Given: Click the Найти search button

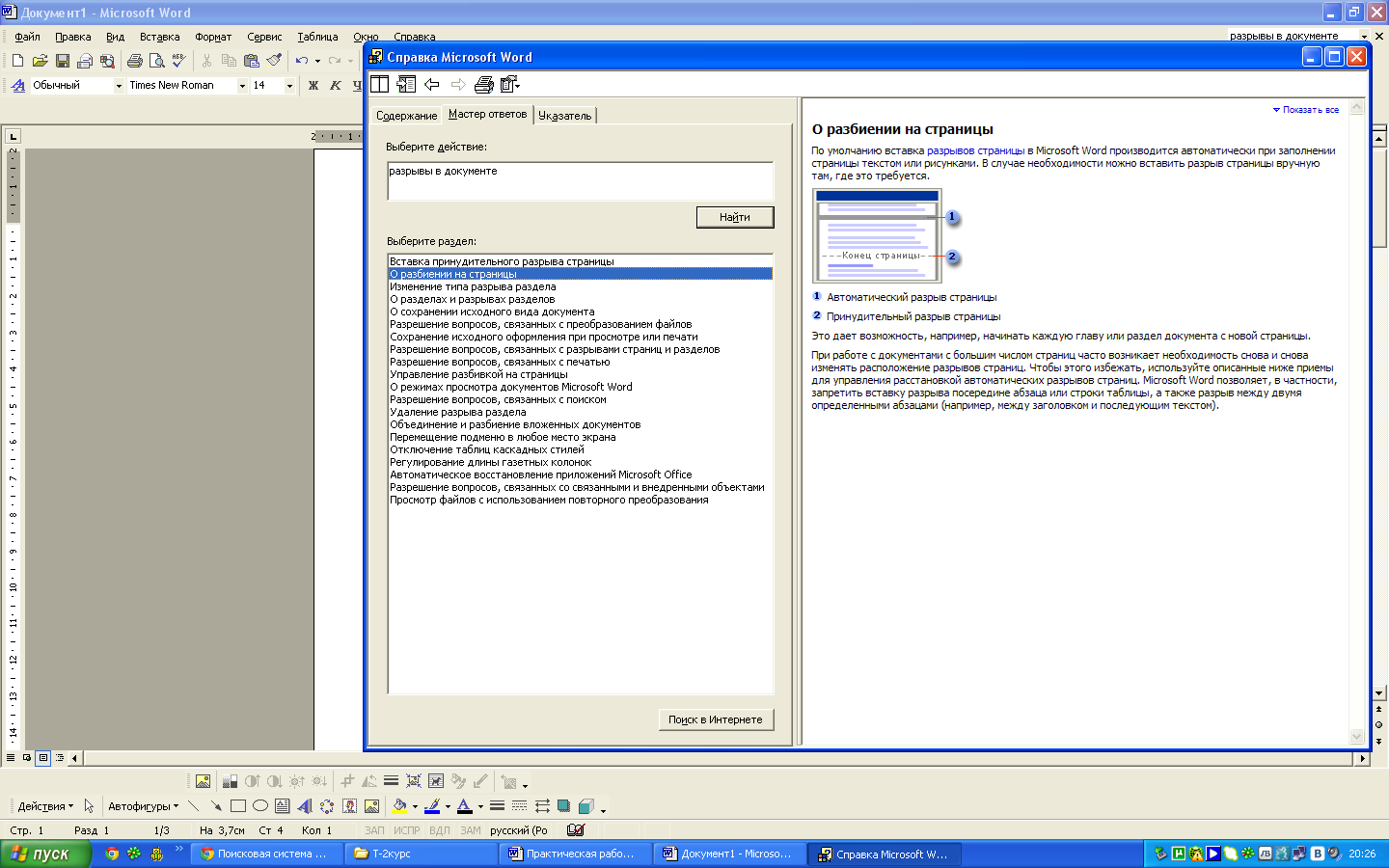Looking at the screenshot, I should click(735, 217).
